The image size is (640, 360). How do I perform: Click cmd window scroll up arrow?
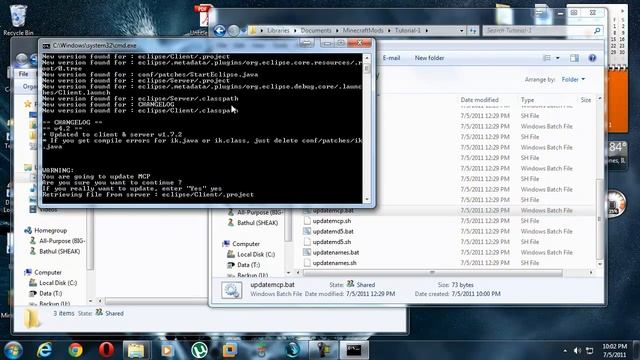pos(367,58)
